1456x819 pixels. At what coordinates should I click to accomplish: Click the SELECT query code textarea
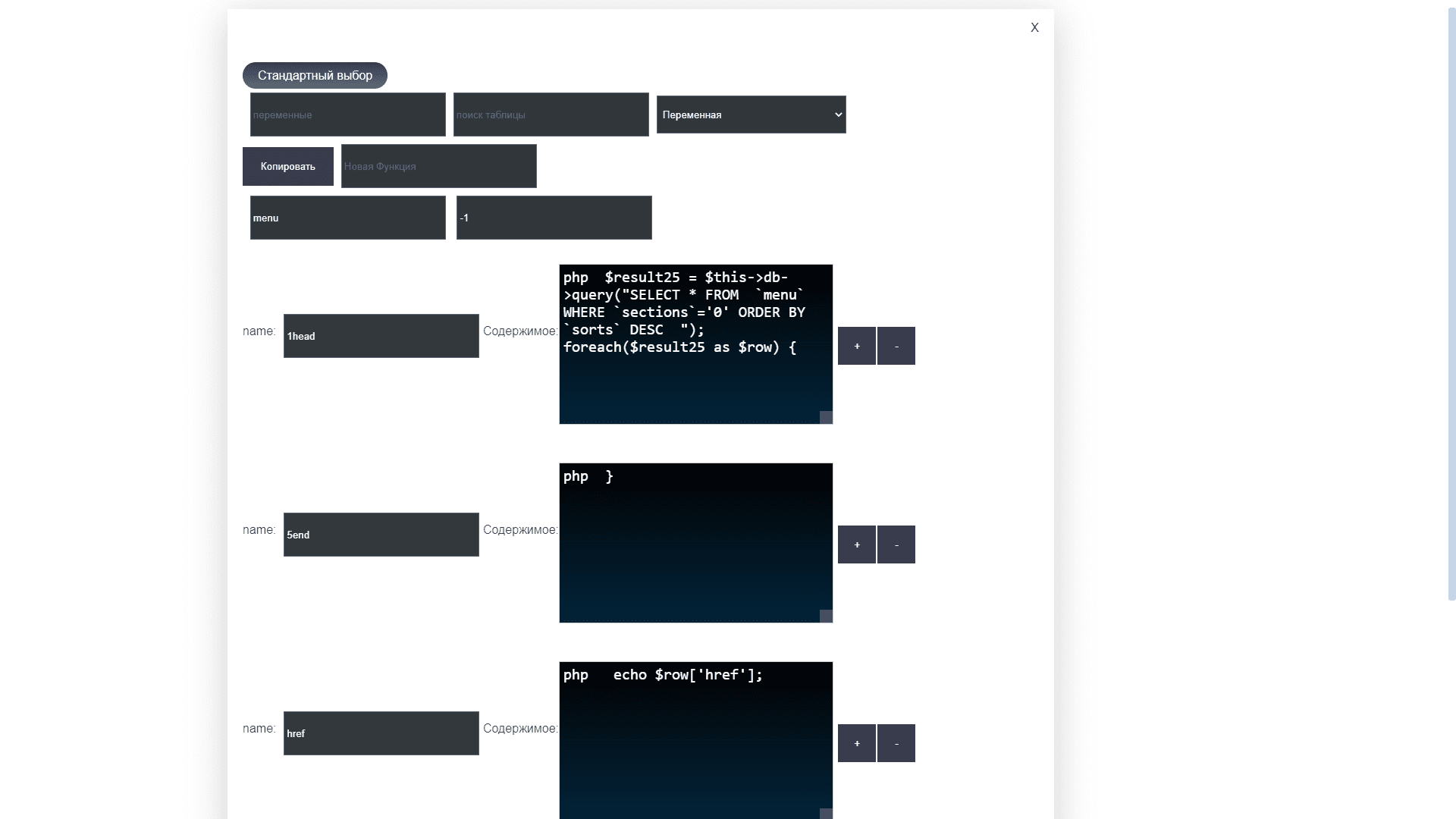tap(695, 344)
